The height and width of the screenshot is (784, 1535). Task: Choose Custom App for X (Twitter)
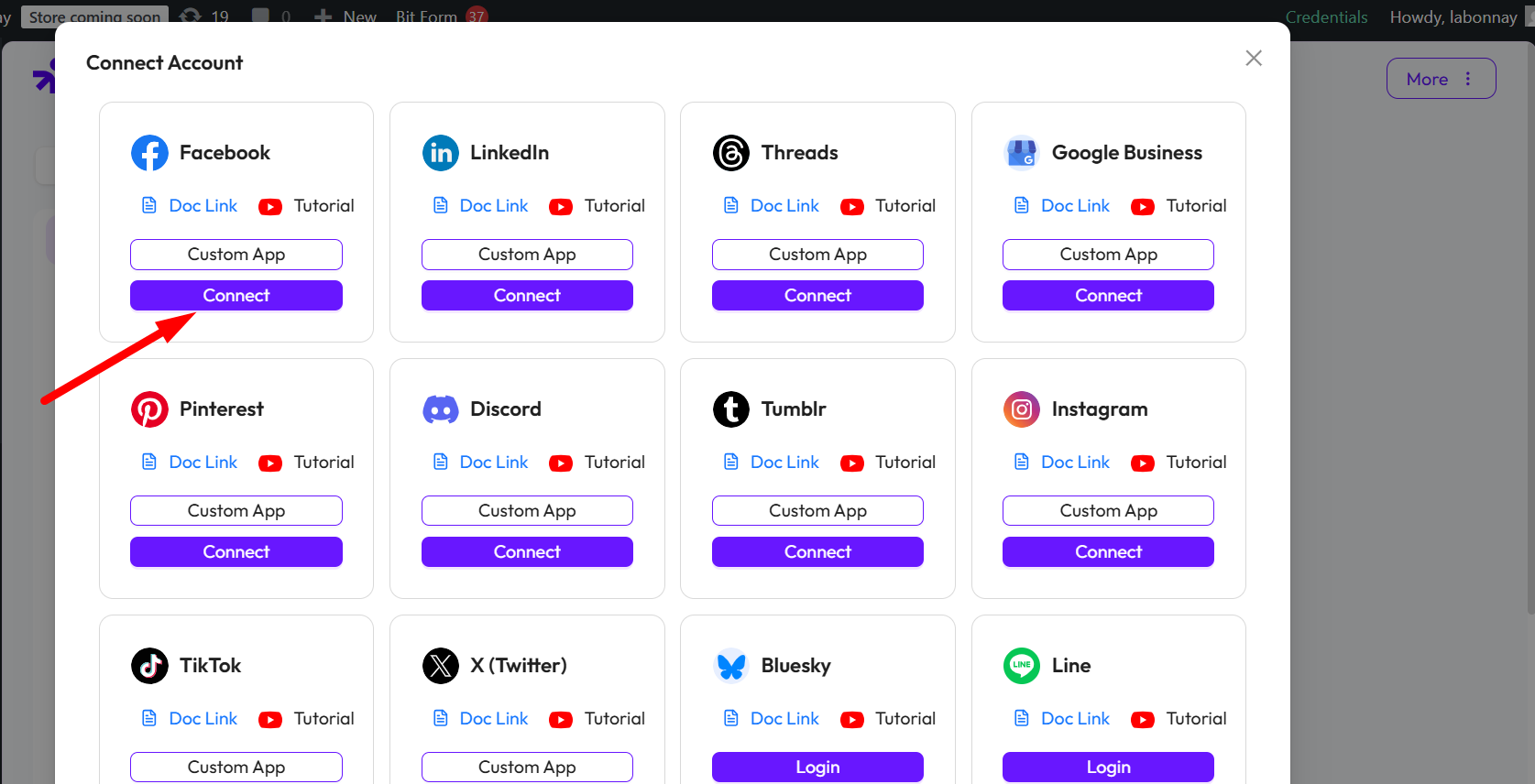(527, 768)
